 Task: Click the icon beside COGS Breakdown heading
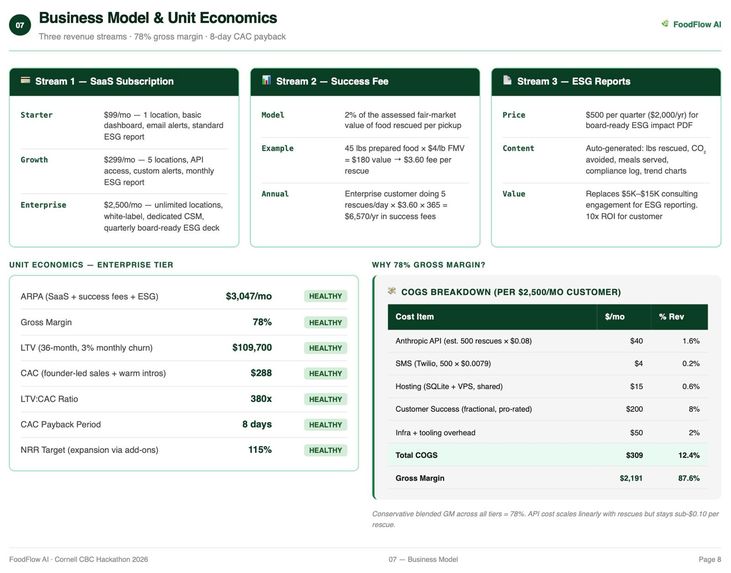[x=392, y=291]
